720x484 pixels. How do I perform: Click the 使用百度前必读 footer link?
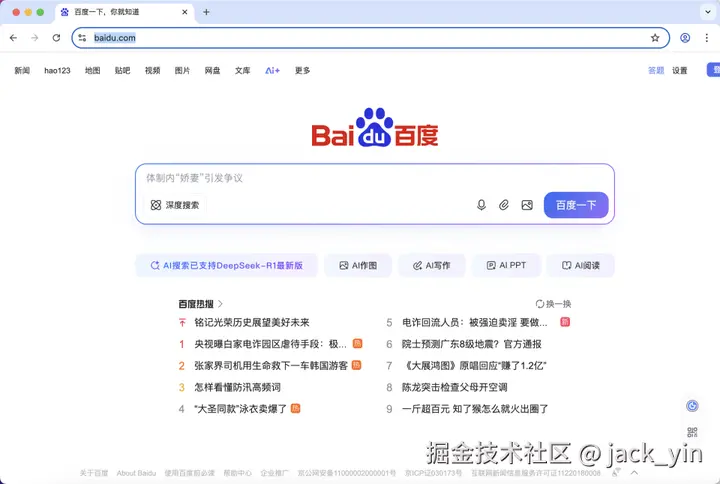[189, 473]
